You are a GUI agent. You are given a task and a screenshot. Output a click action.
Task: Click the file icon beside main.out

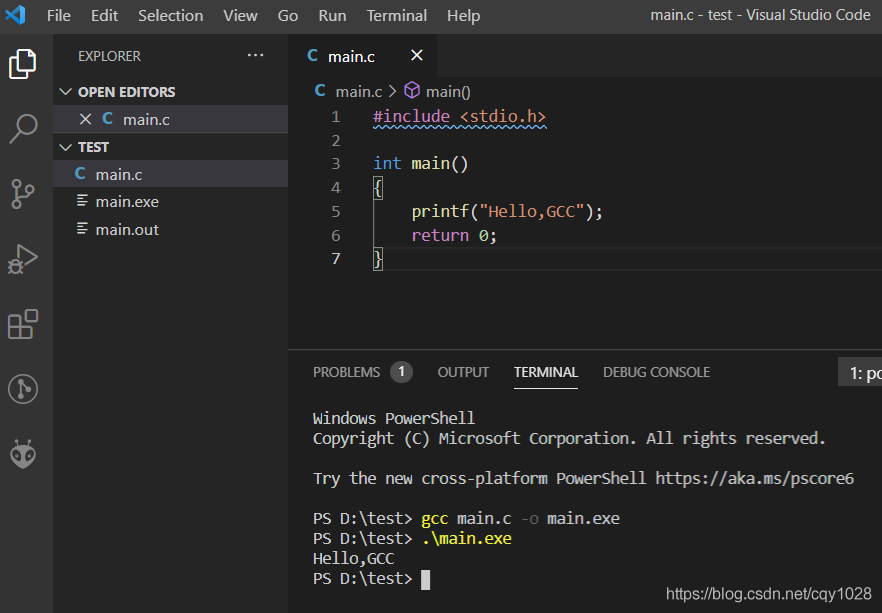pyautogui.click(x=82, y=228)
